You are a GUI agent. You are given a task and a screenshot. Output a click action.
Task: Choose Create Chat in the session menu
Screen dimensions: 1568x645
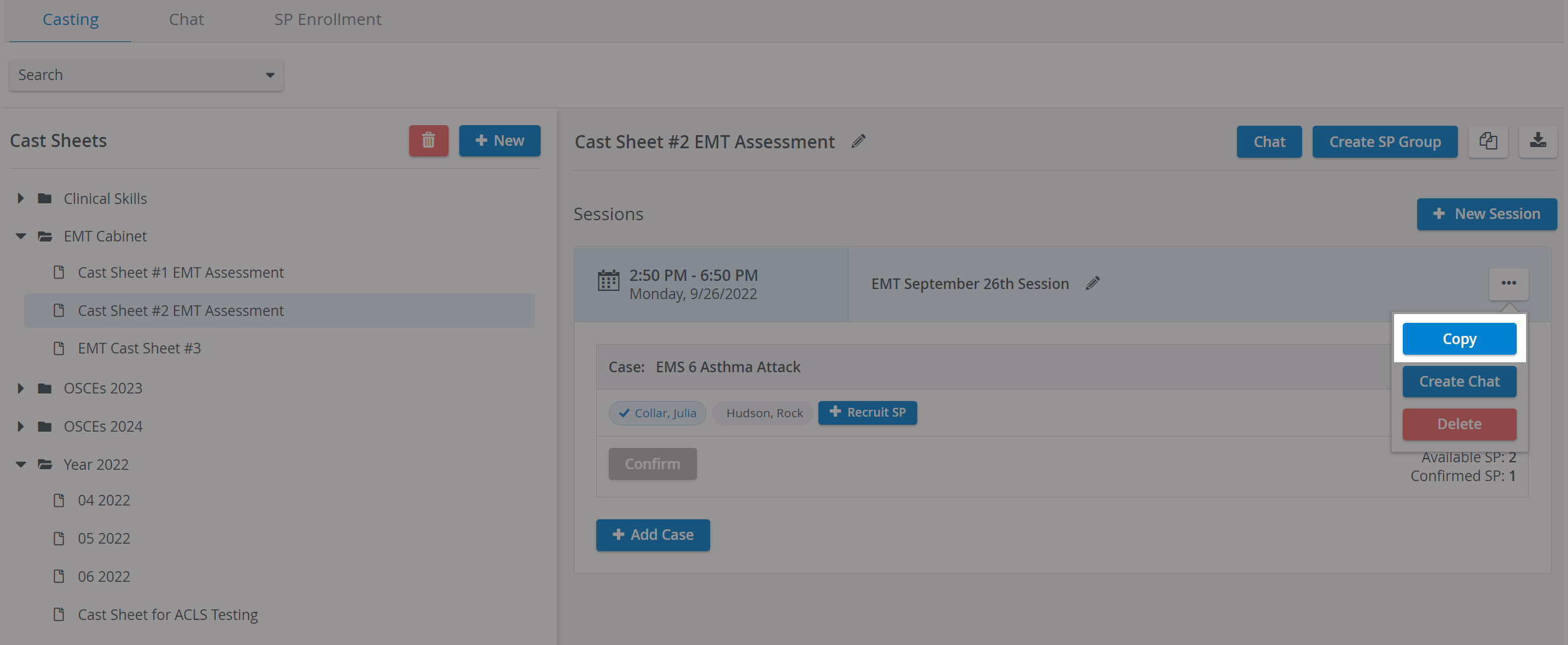[x=1459, y=382]
